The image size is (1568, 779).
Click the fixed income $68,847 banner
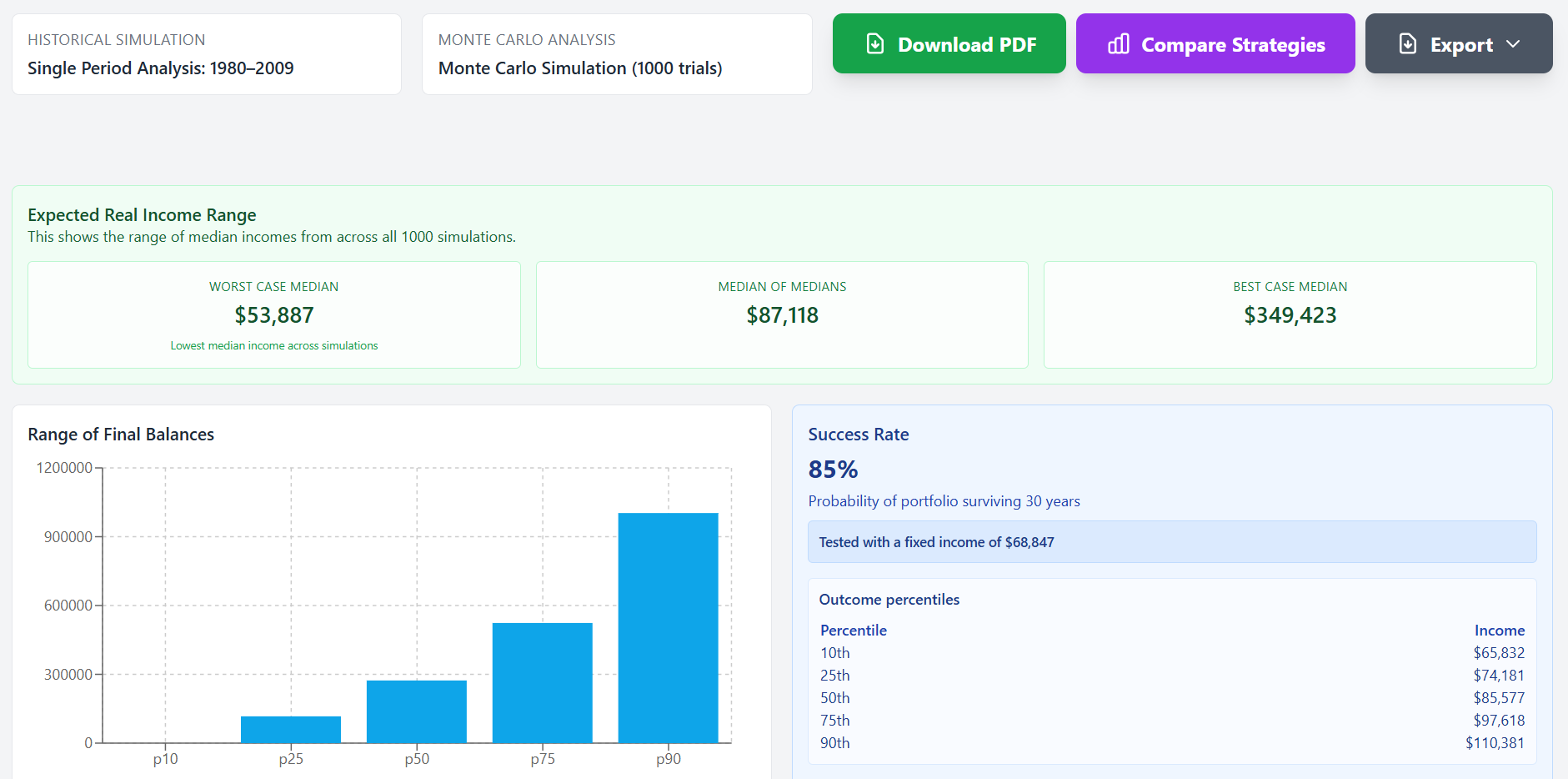point(1171,542)
